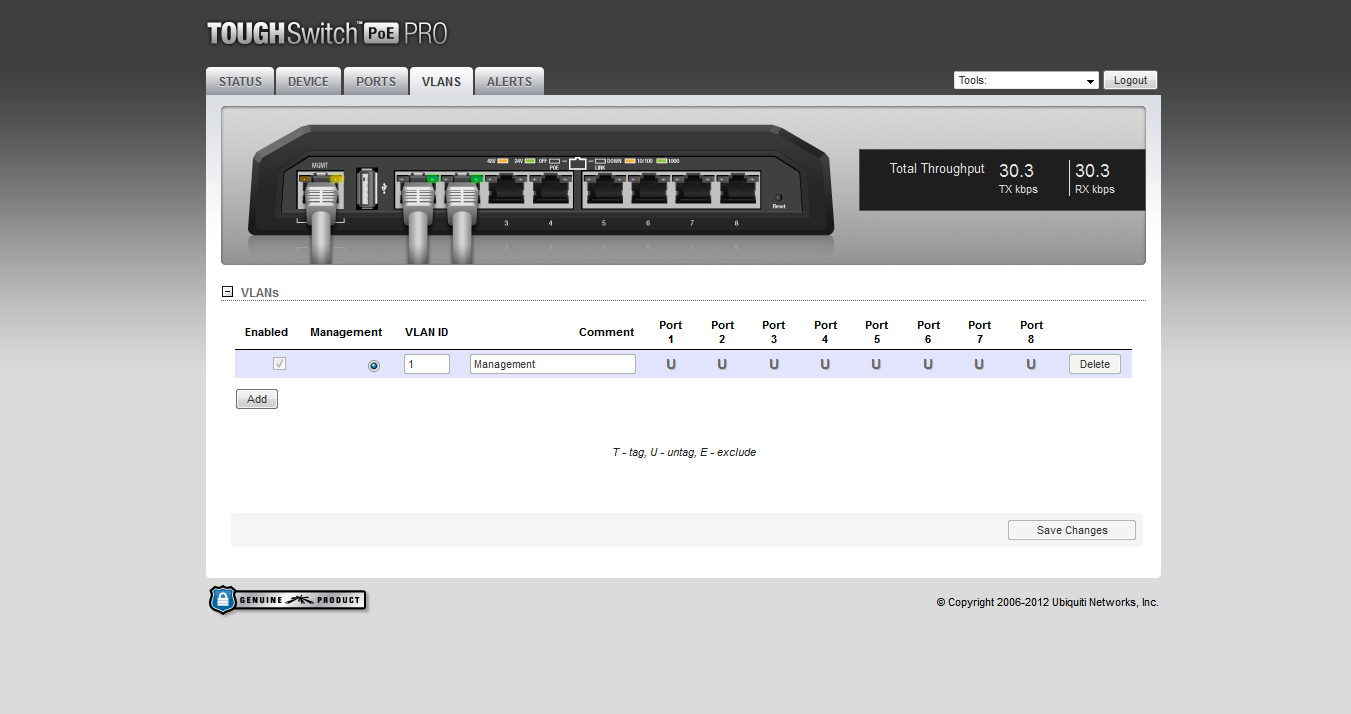Image resolution: width=1351 pixels, height=714 pixels.
Task: Click the Genuine Product badge
Action: (288, 600)
